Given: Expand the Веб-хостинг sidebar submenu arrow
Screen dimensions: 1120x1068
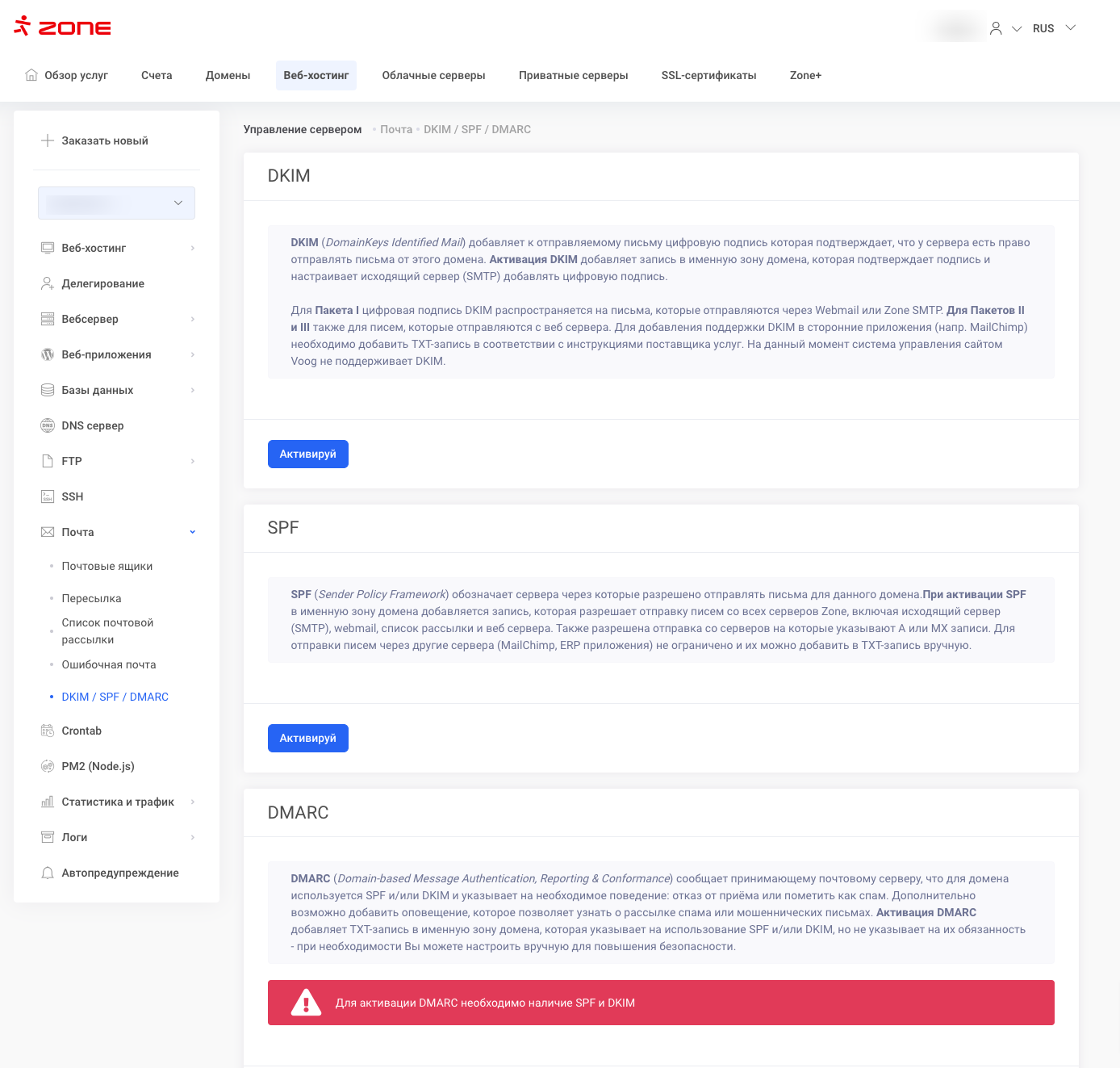Looking at the screenshot, I should click(x=192, y=248).
